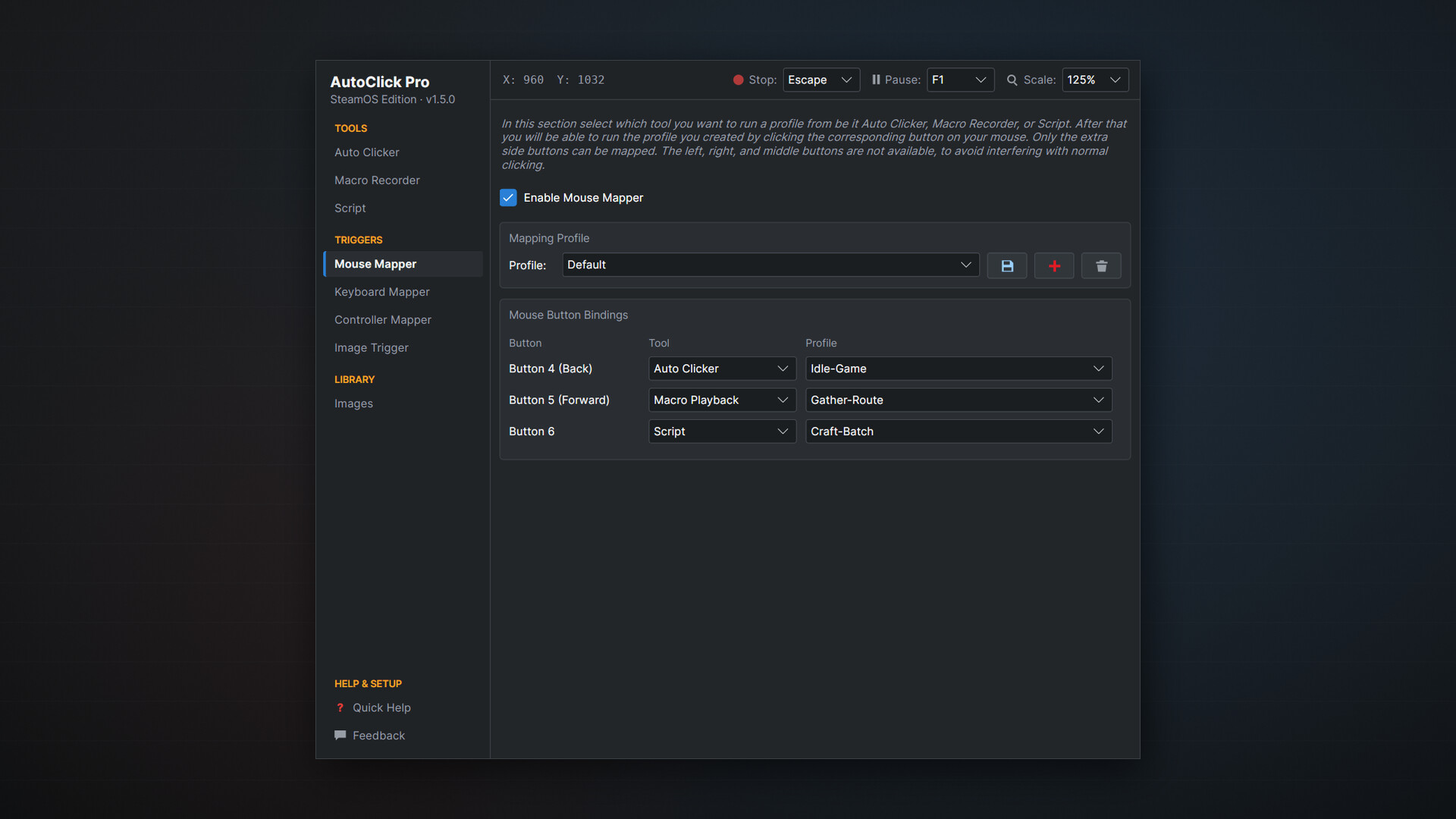This screenshot has width=1456, height=819.
Task: Click the red Stop record indicator icon
Action: (738, 80)
